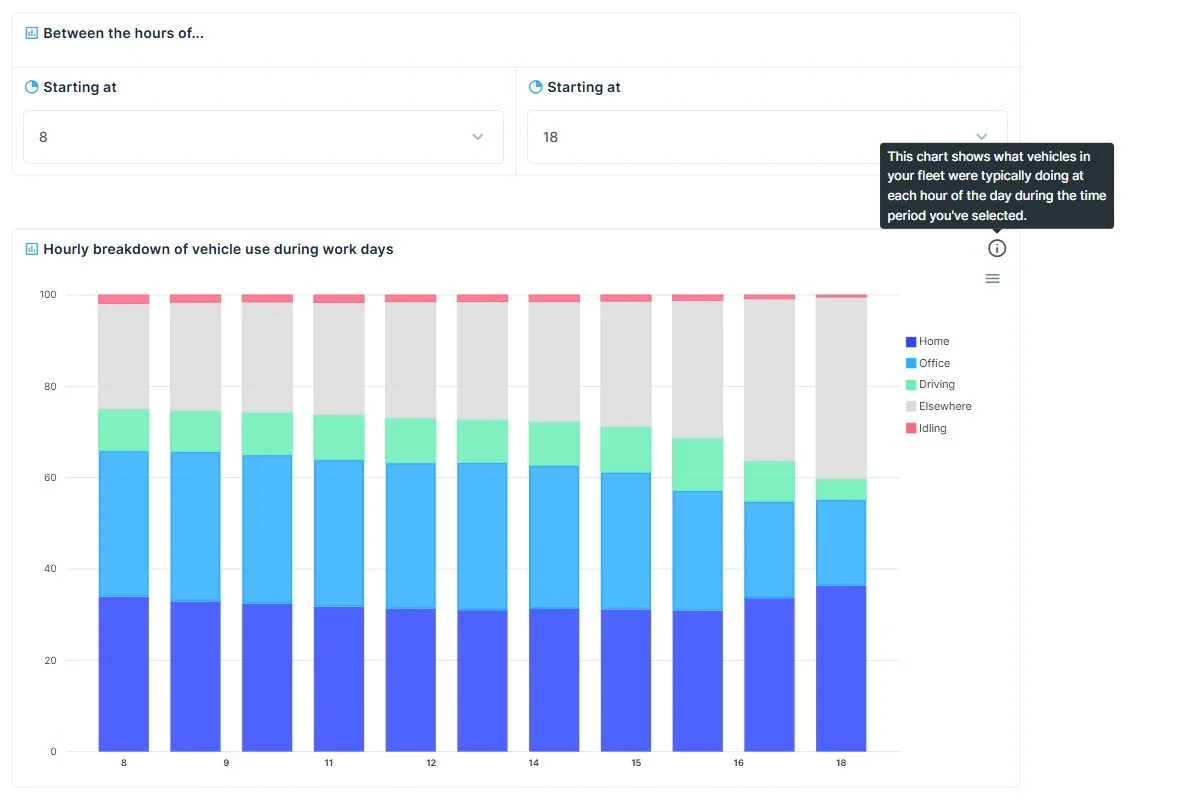
Task: Click the 'Hourly breakdown of vehicle use' title
Action: 218,249
